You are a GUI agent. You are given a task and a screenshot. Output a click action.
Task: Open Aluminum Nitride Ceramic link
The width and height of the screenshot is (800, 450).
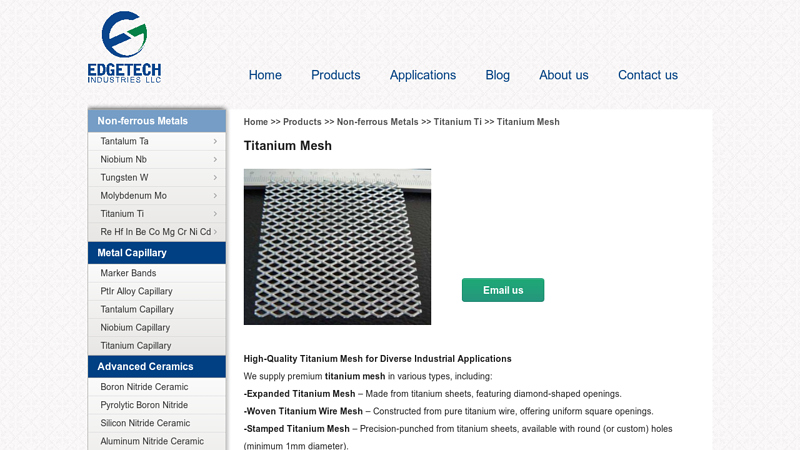tap(152, 441)
